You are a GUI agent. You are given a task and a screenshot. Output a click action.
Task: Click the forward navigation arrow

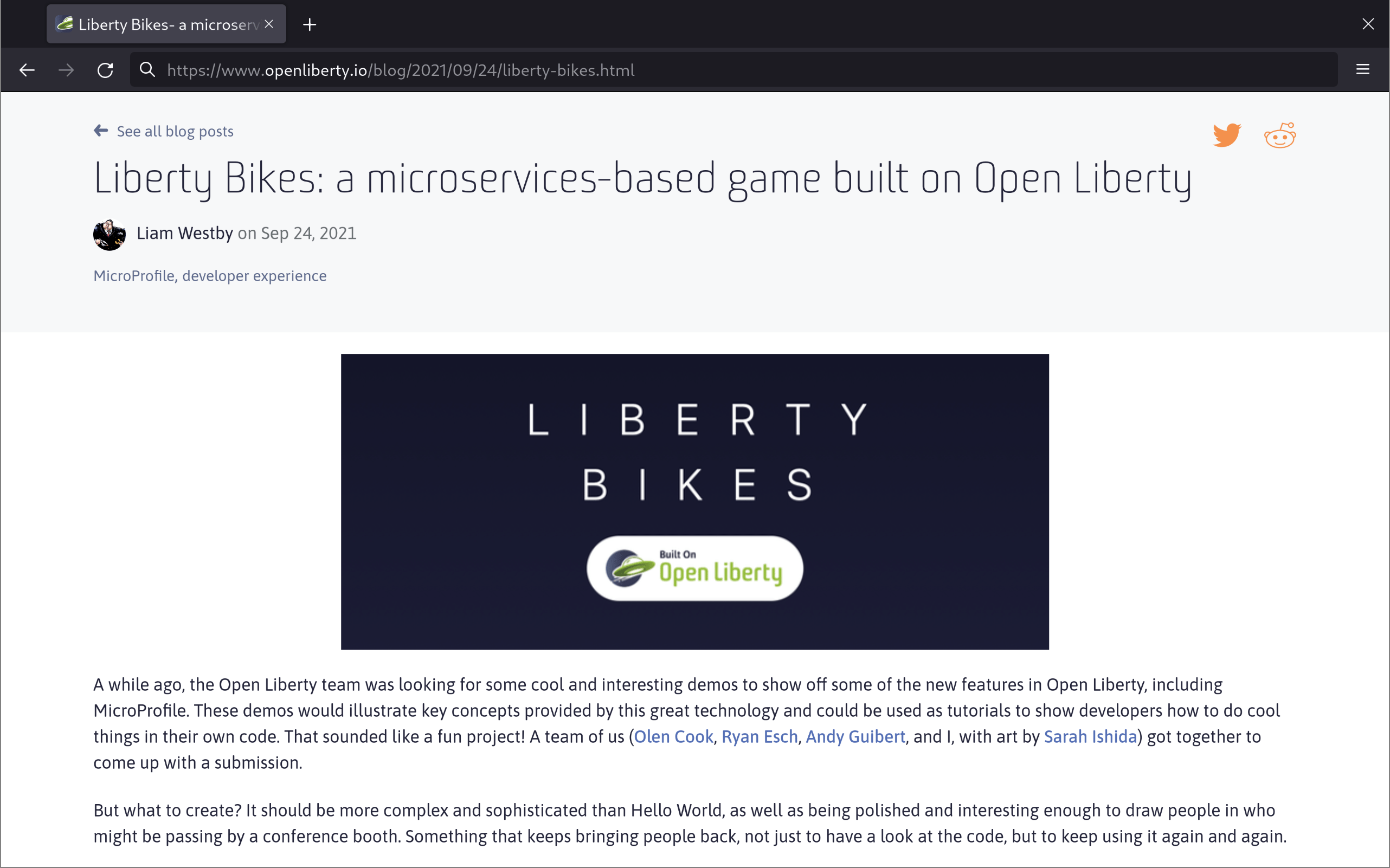point(66,69)
